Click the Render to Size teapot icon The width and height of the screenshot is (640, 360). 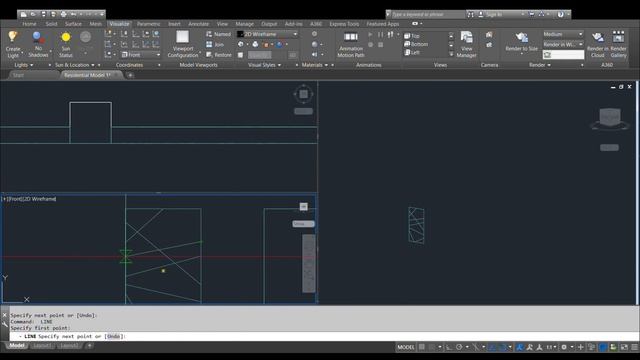[521, 38]
